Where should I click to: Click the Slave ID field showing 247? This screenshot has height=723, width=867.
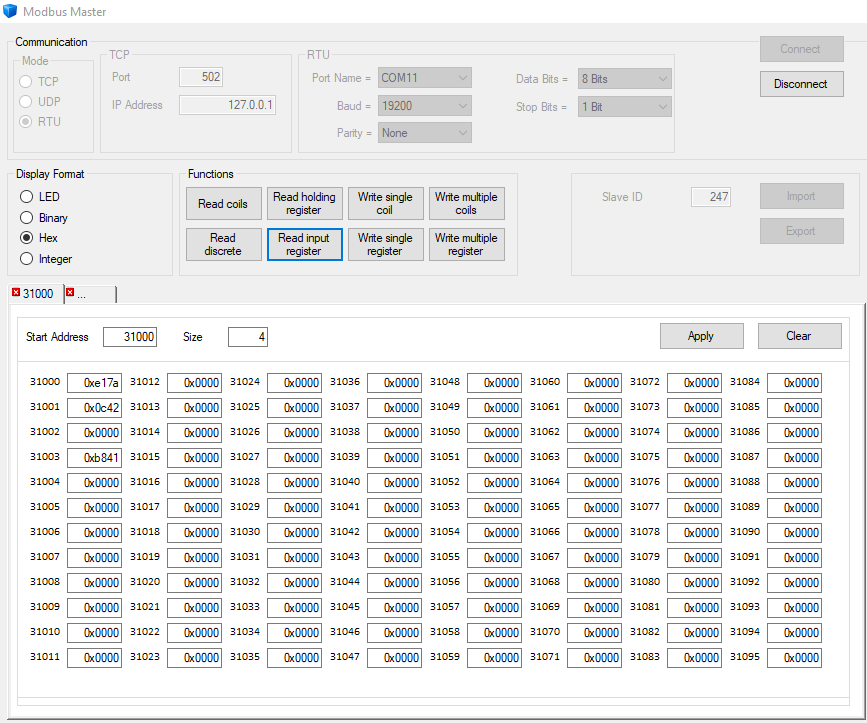coord(711,197)
